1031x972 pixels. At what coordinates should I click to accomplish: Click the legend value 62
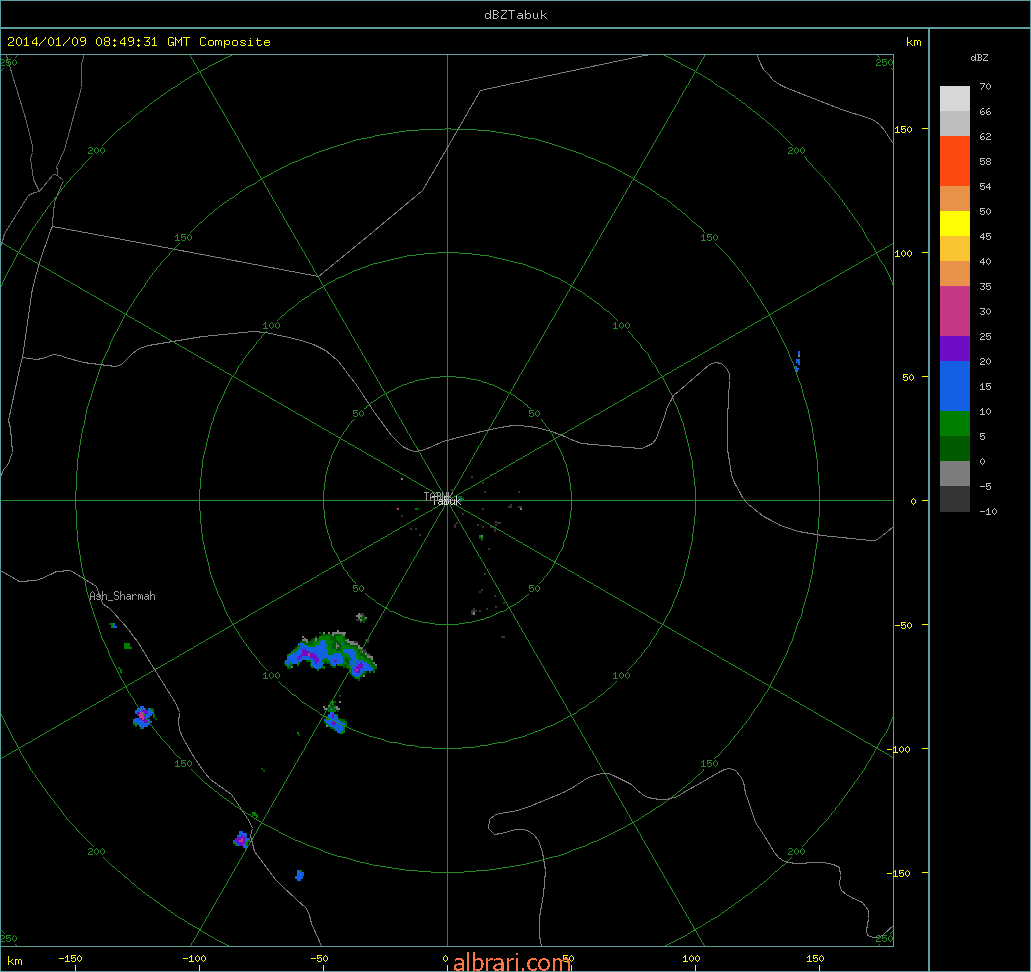pyautogui.click(x=985, y=136)
